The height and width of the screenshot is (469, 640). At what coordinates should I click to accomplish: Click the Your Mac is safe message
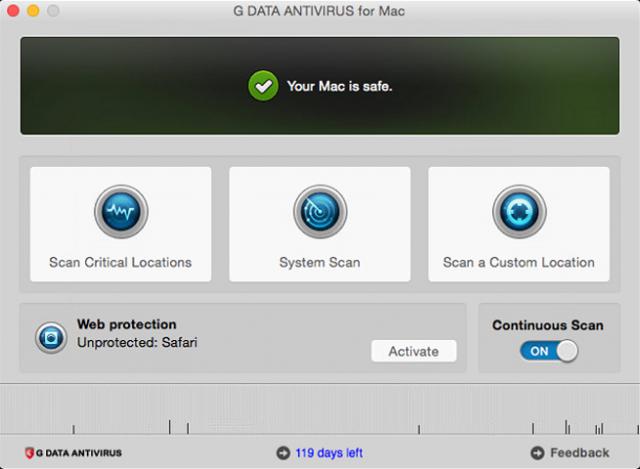[340, 86]
